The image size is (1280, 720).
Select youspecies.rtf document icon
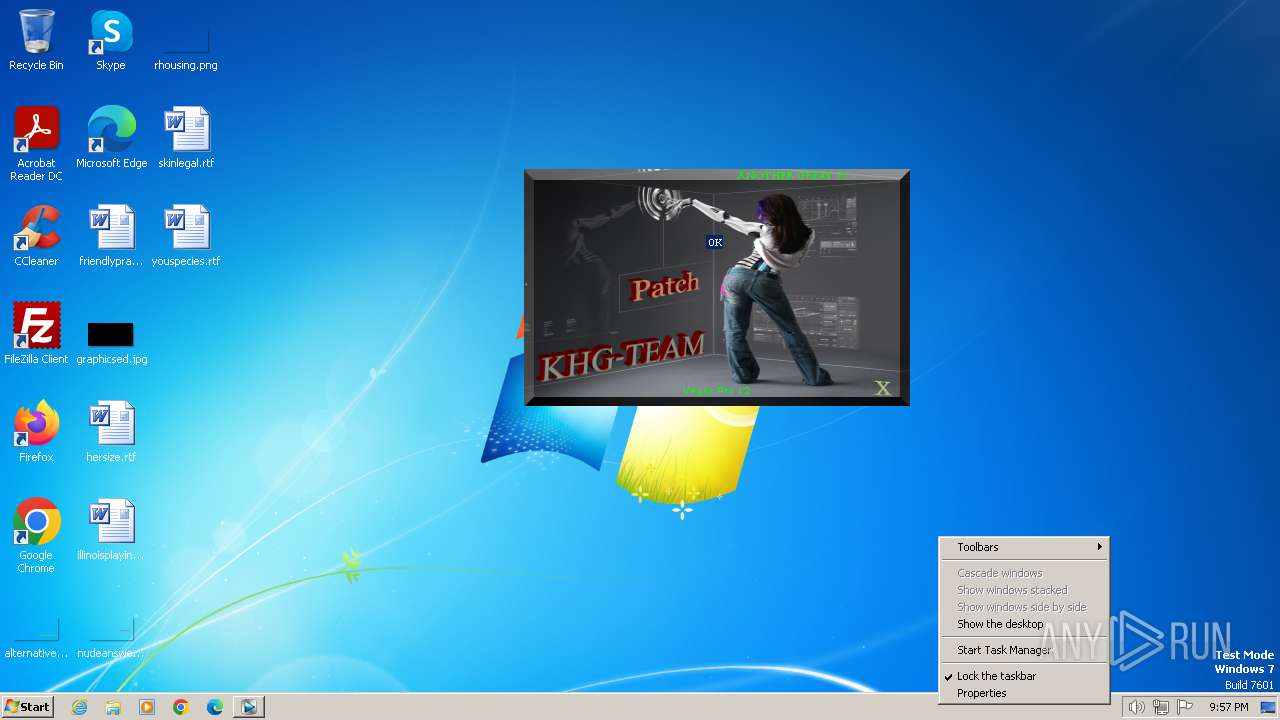pos(186,236)
